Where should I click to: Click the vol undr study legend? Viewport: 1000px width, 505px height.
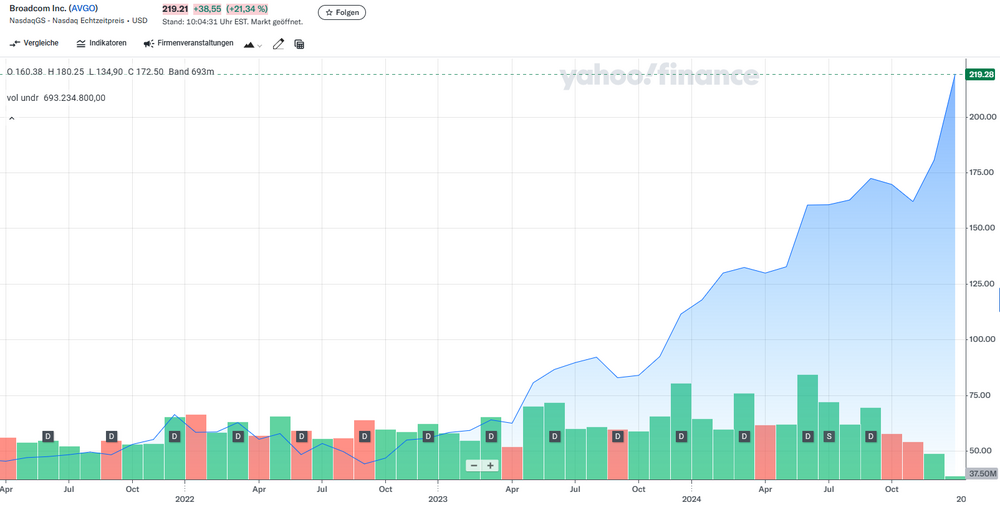[56, 98]
